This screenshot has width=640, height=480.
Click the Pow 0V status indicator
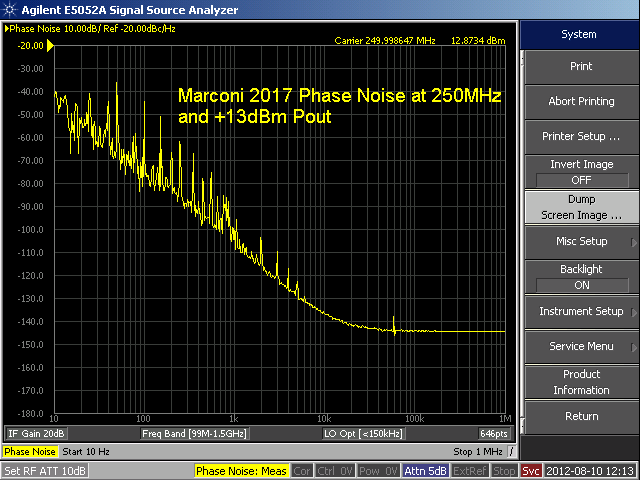coord(379,471)
